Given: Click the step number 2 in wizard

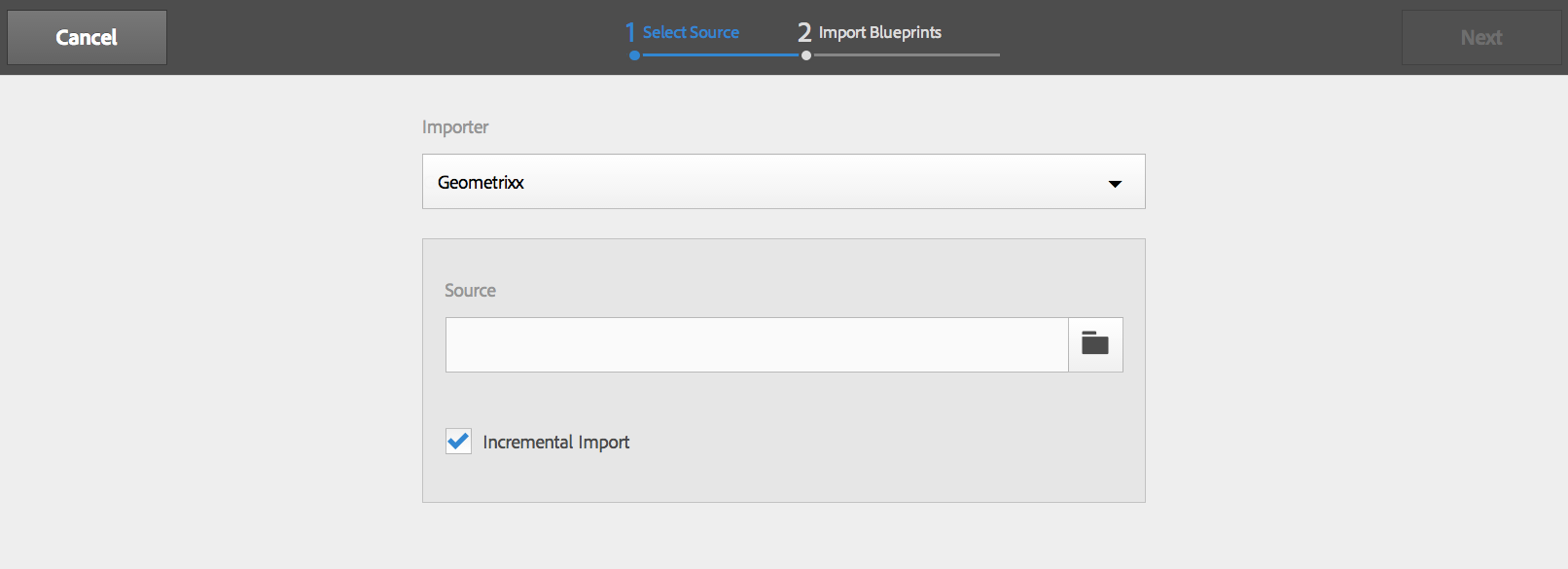Looking at the screenshot, I should coord(804,33).
